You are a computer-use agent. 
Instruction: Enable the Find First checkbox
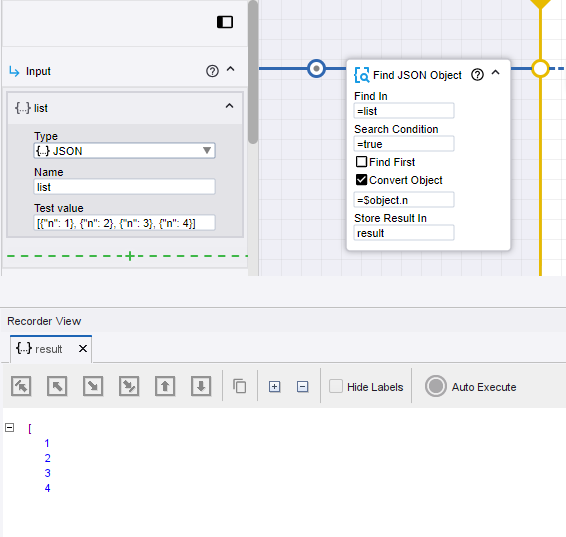click(361, 162)
